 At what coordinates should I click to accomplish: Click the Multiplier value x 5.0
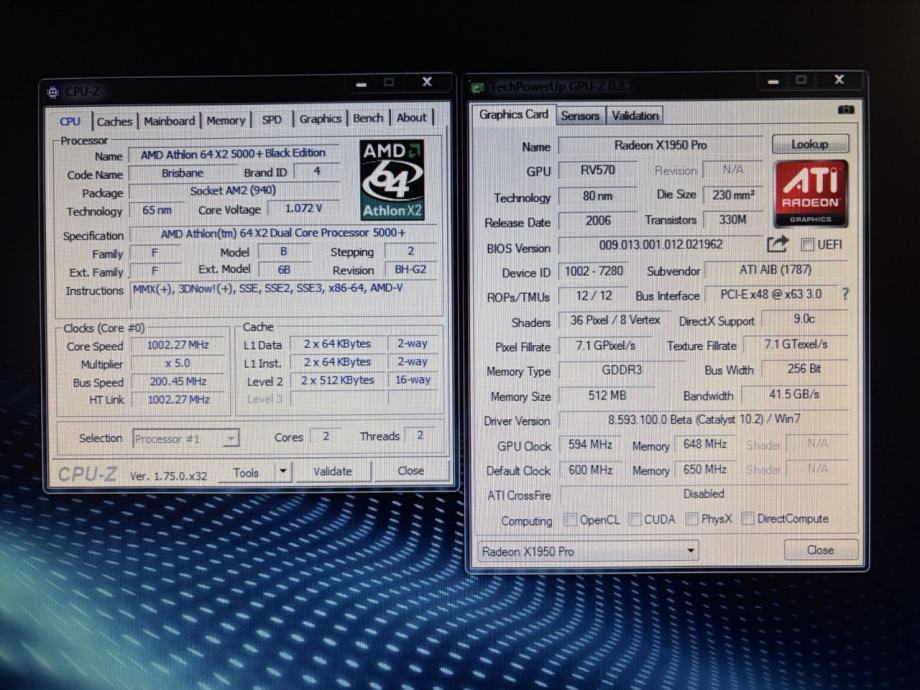(178, 363)
